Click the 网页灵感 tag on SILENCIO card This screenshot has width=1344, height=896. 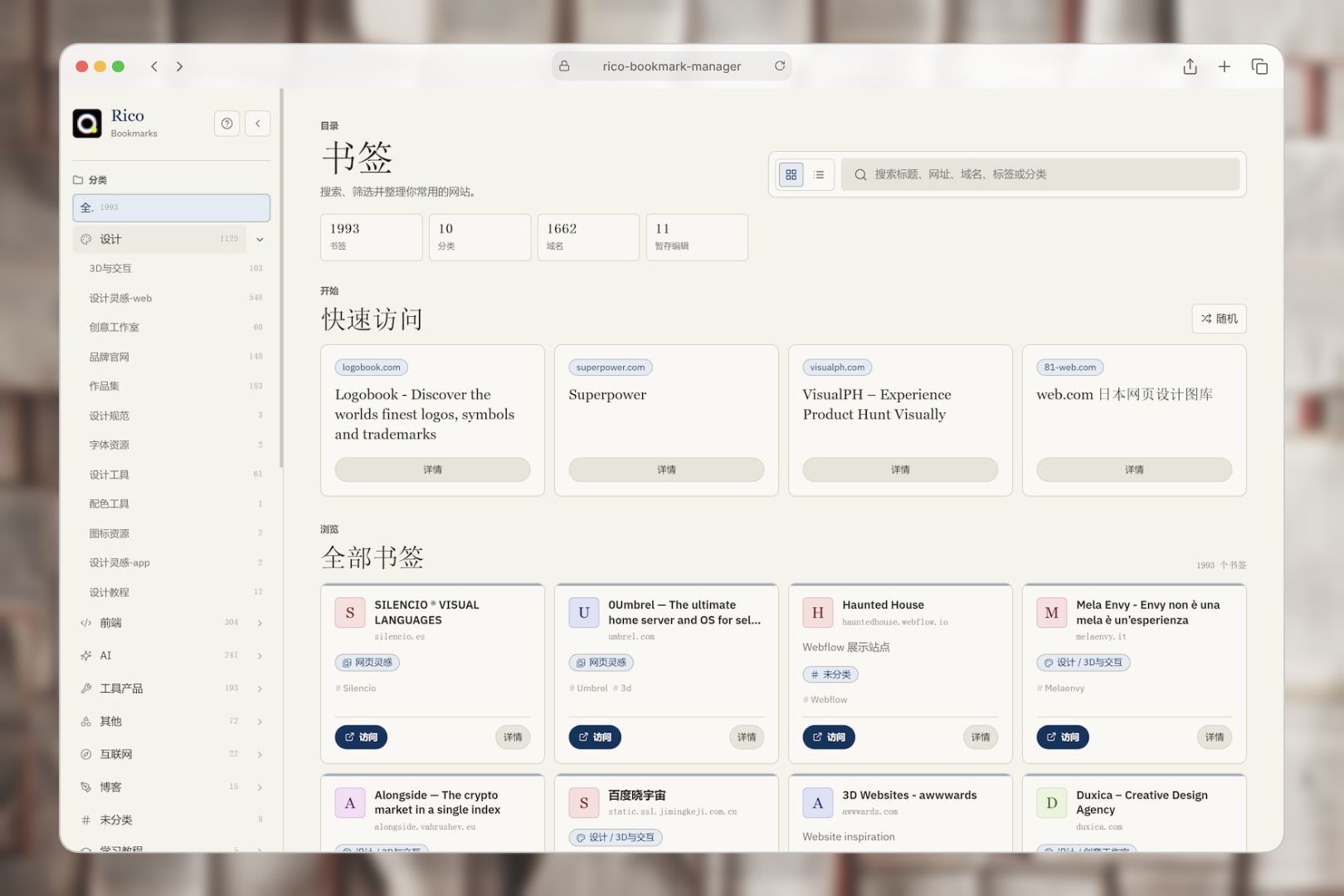click(368, 663)
